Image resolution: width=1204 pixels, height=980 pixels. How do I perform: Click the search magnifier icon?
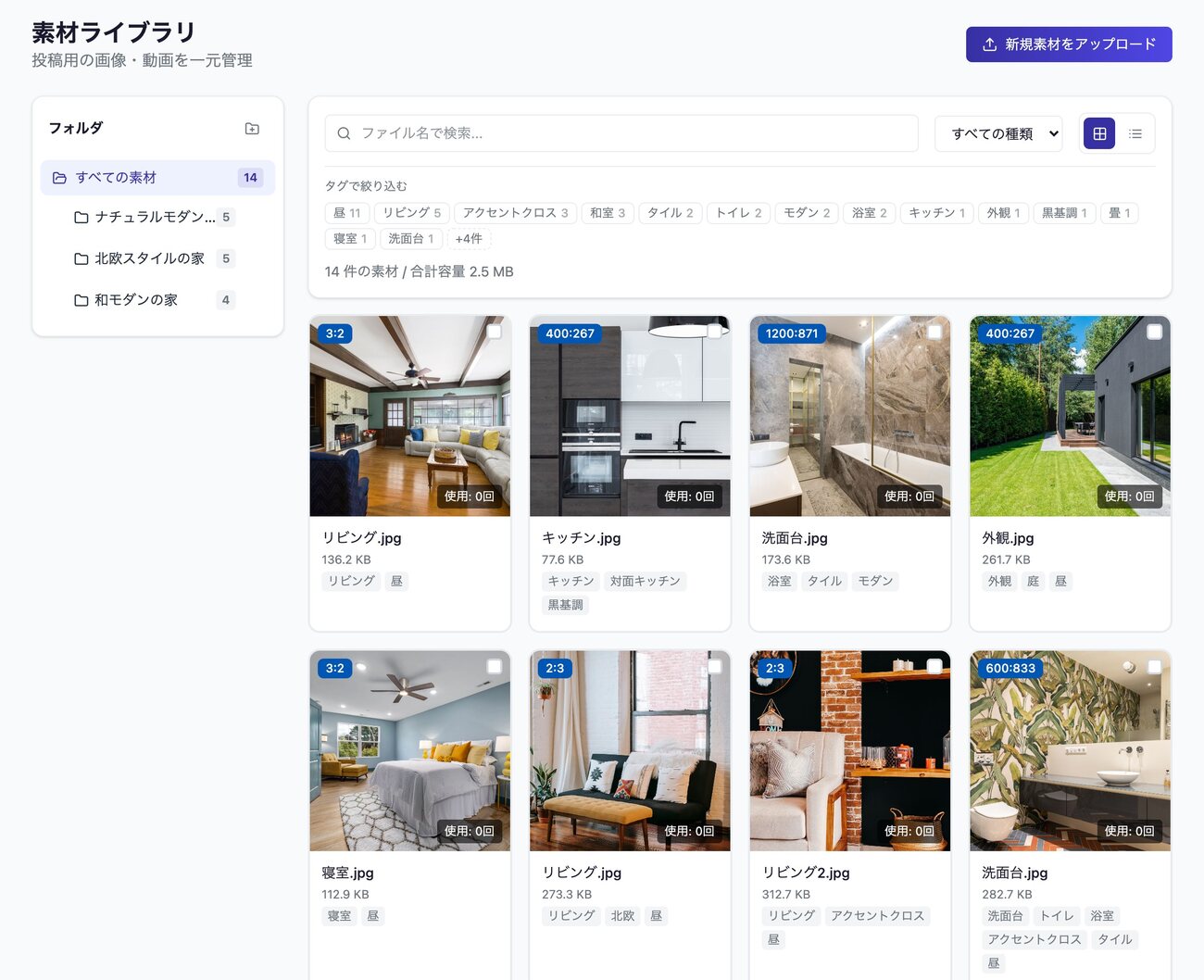(344, 133)
